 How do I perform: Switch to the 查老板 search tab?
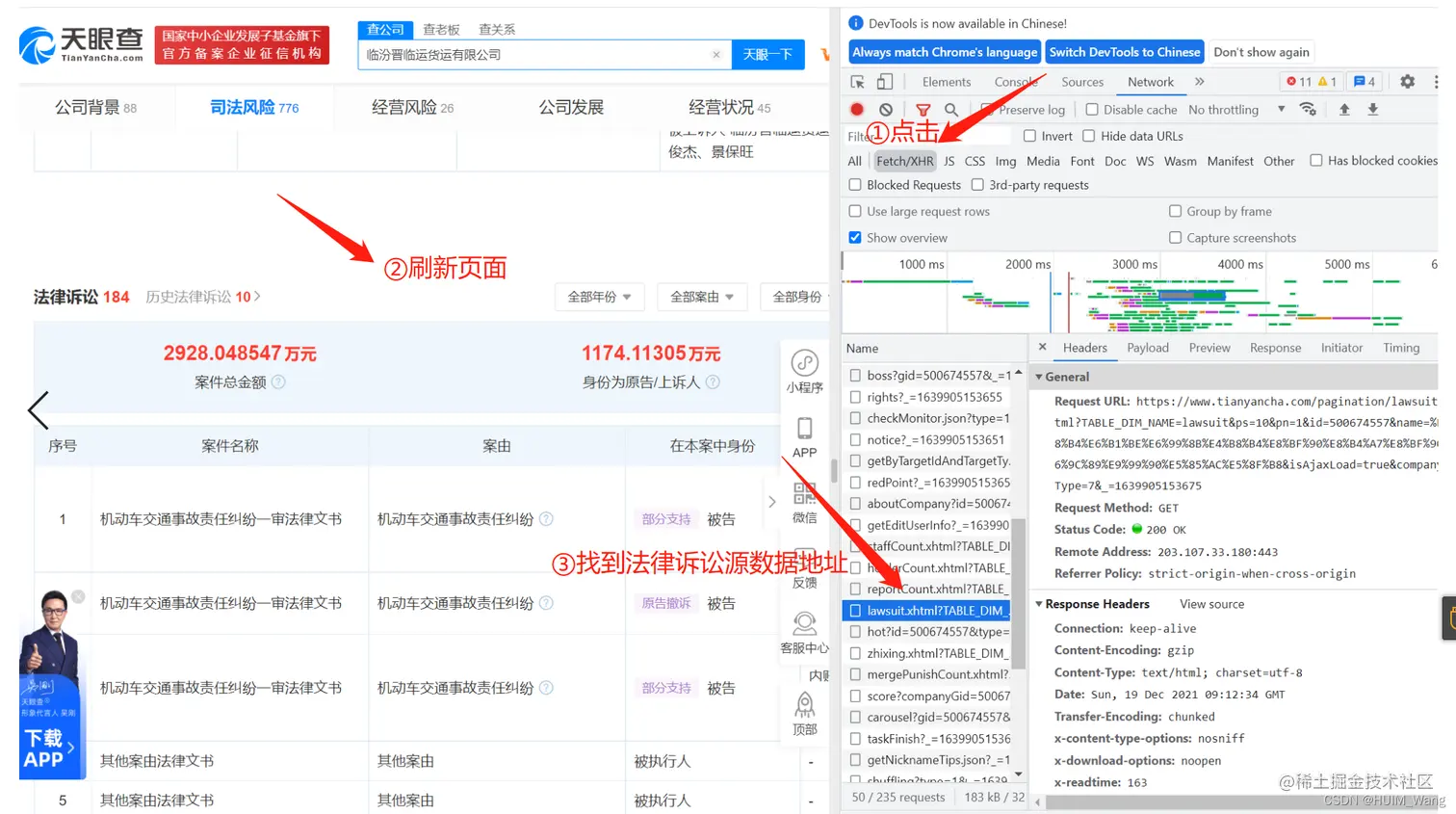click(441, 29)
